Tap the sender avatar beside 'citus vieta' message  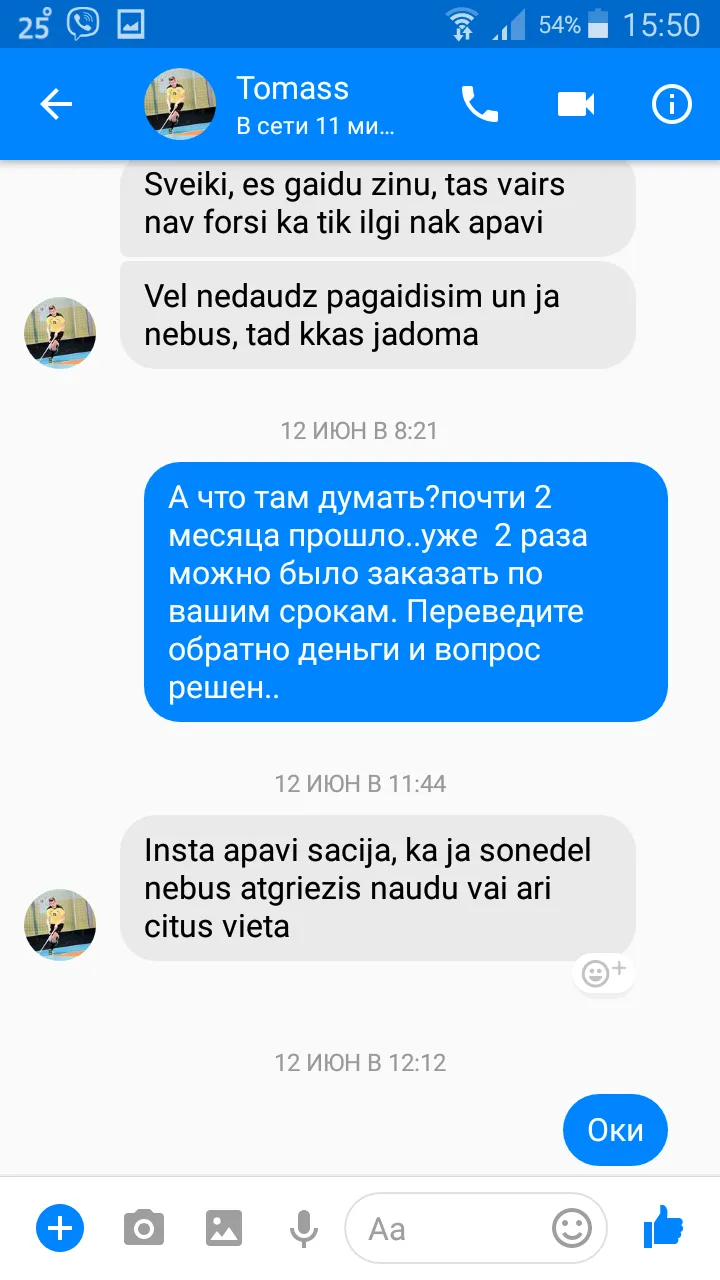click(60, 925)
